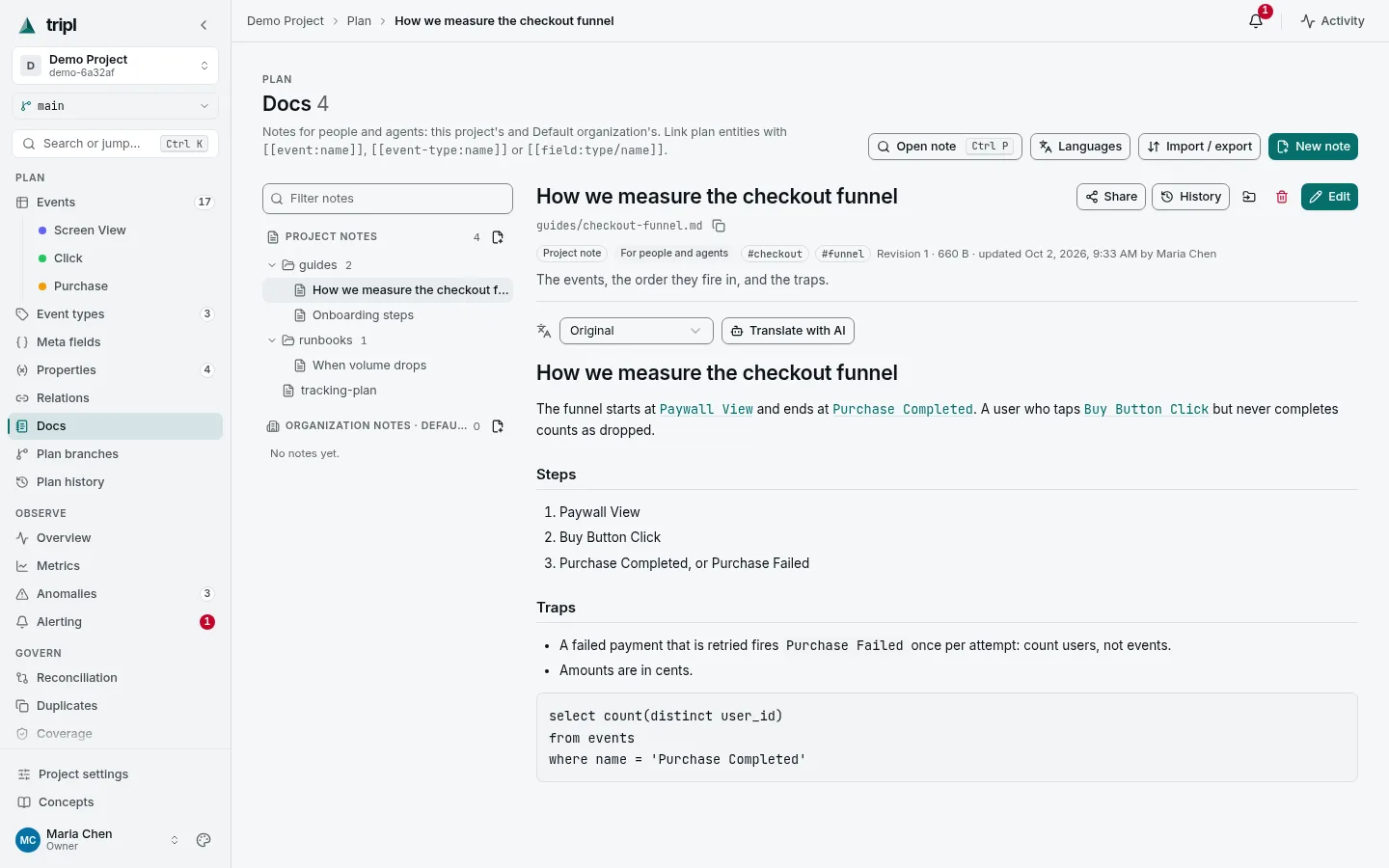Image resolution: width=1389 pixels, height=868 pixels.
Task: Click Translate with AI
Action: [788, 331]
